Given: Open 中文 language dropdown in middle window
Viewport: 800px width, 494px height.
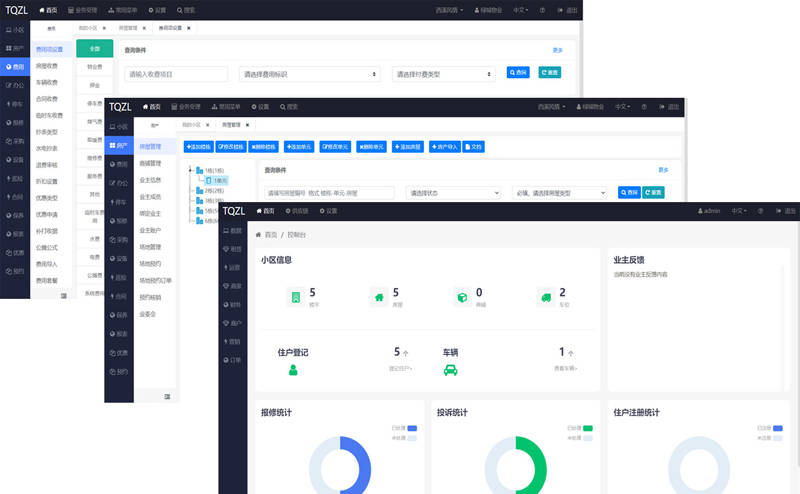Looking at the screenshot, I should coord(622,107).
